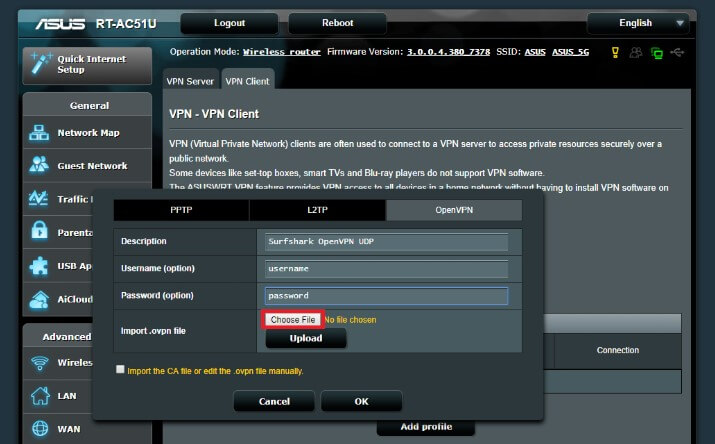The height and width of the screenshot is (444, 715).
Task: Click the Quick Internet Setup wand icon
Action: [40, 62]
